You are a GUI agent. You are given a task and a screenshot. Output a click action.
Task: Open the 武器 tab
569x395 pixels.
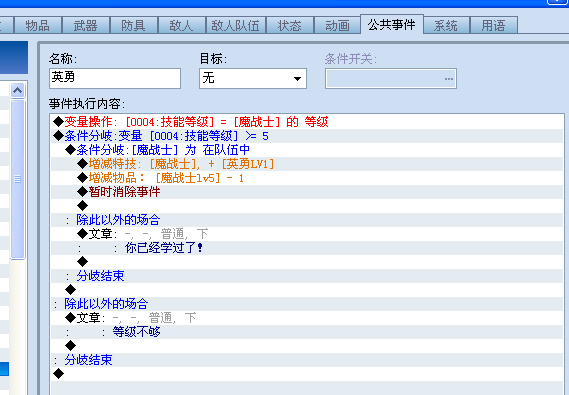coord(86,25)
